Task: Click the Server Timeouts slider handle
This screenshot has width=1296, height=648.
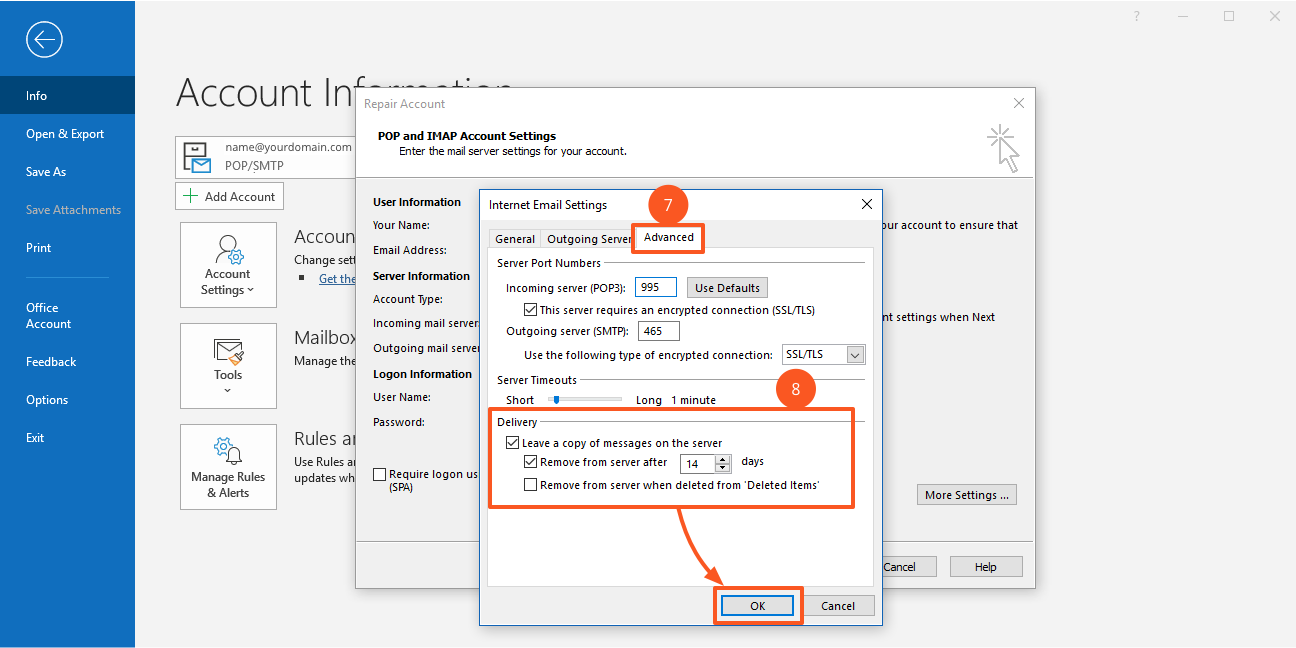Action: pyautogui.click(x=556, y=400)
